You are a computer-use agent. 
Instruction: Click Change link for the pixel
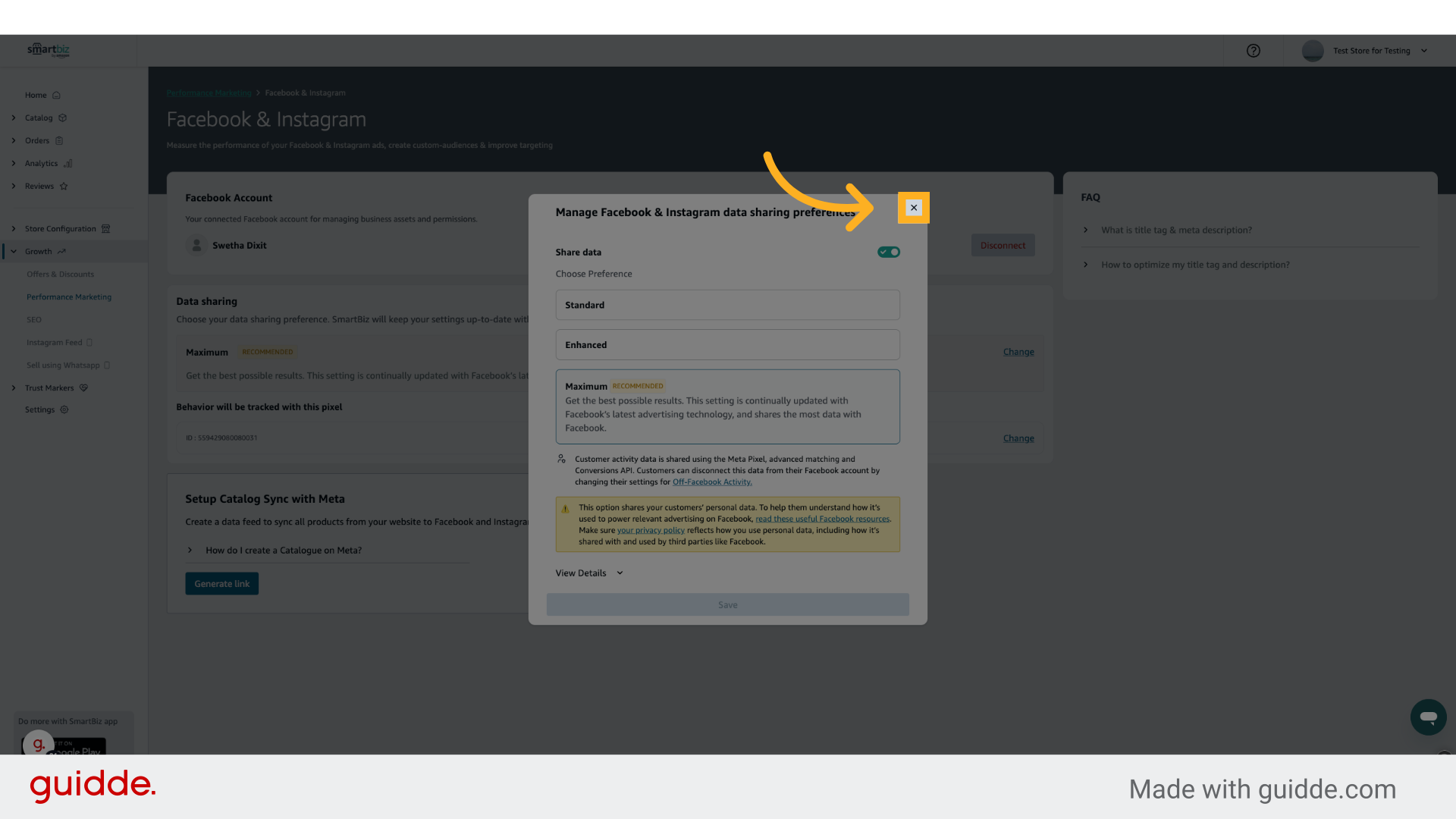[1018, 438]
